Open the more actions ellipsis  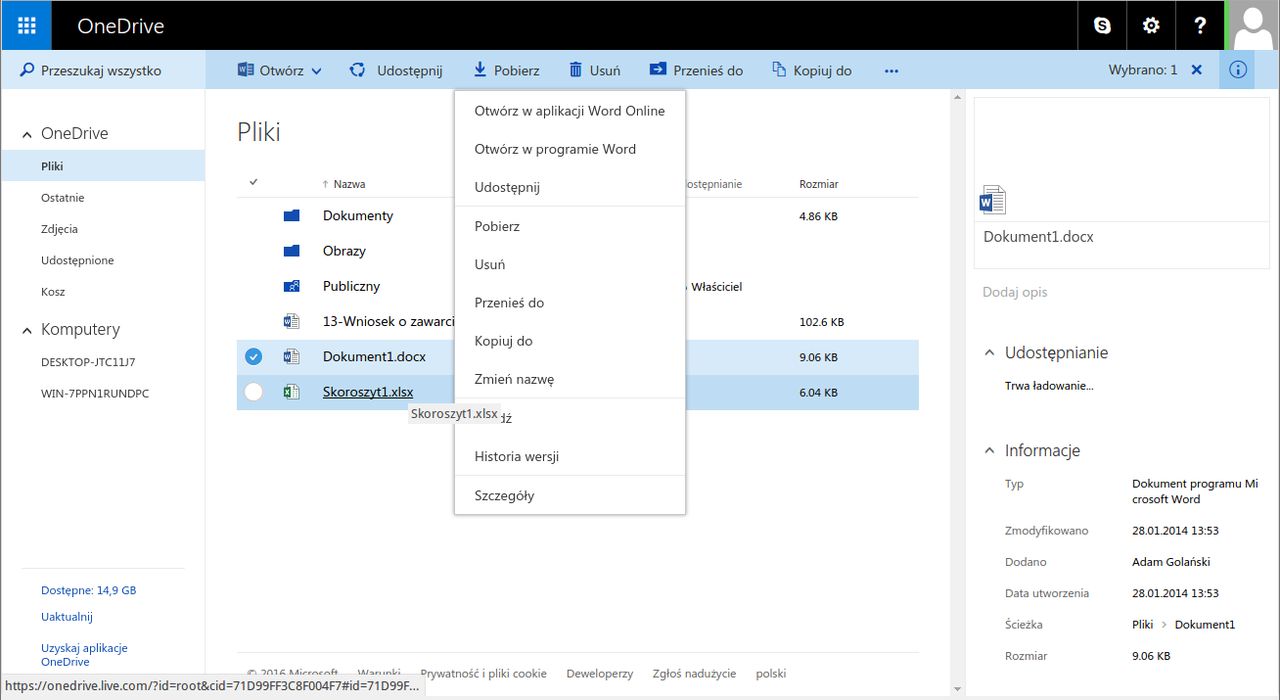pos(891,71)
